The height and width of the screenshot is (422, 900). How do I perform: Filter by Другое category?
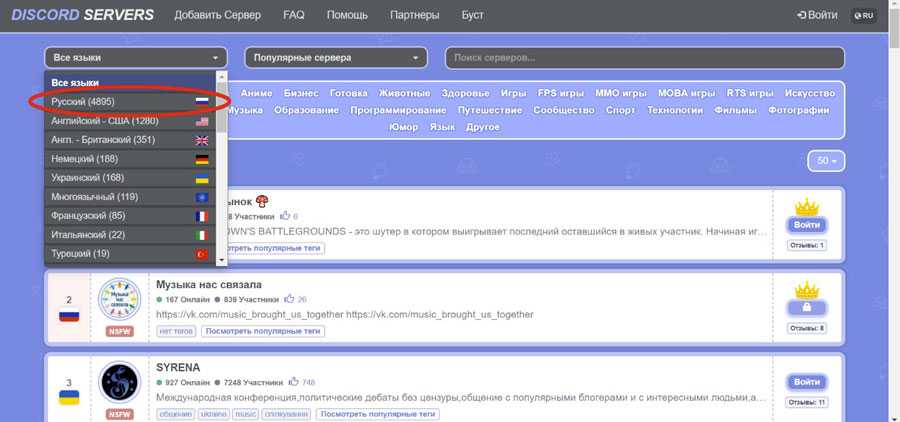pos(483,127)
